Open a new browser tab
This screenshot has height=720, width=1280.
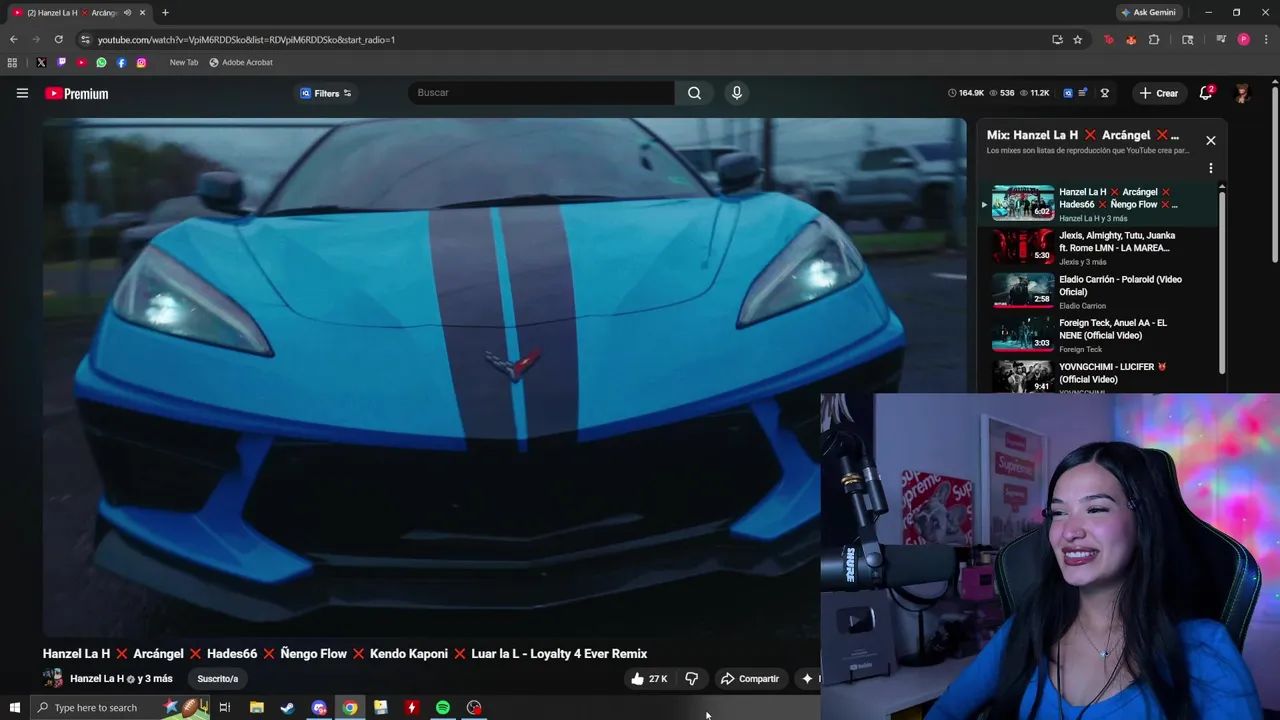tap(165, 13)
